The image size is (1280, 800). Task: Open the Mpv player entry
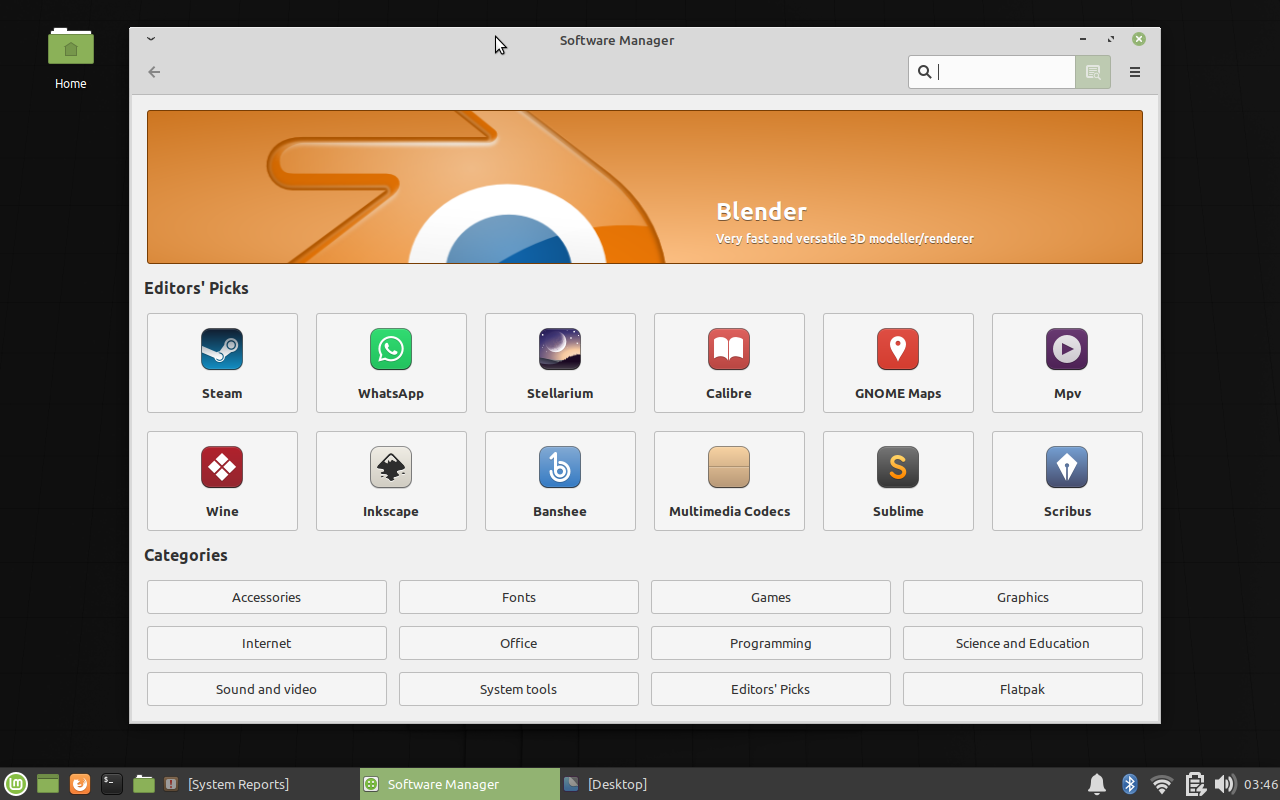click(x=1066, y=362)
